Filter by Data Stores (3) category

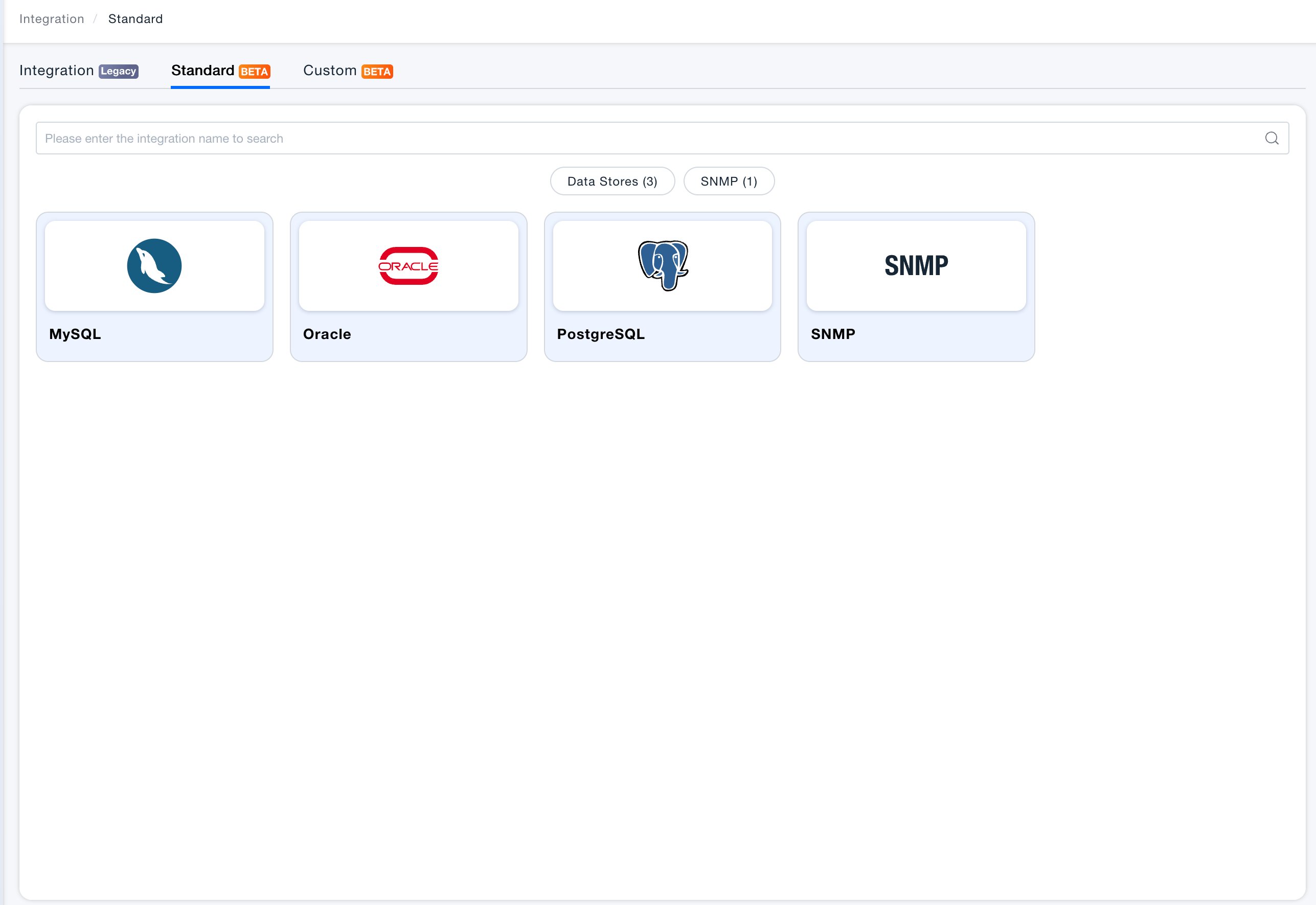(612, 182)
